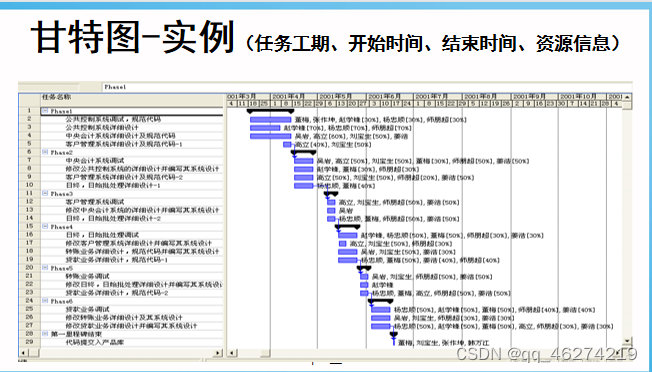Click the 2001年6月 timescale header
This screenshot has height=372, width=652.
coord(390,96)
